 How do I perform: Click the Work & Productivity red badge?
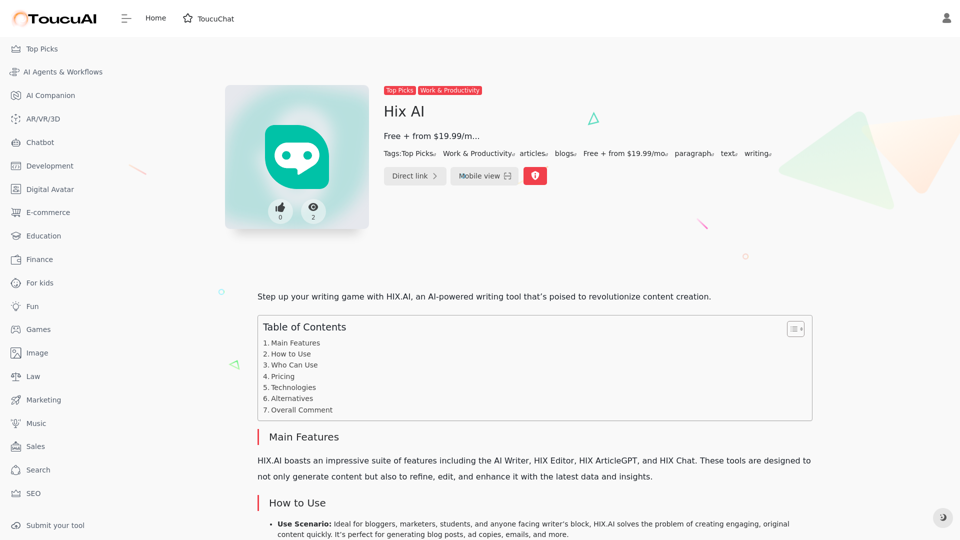tap(450, 90)
